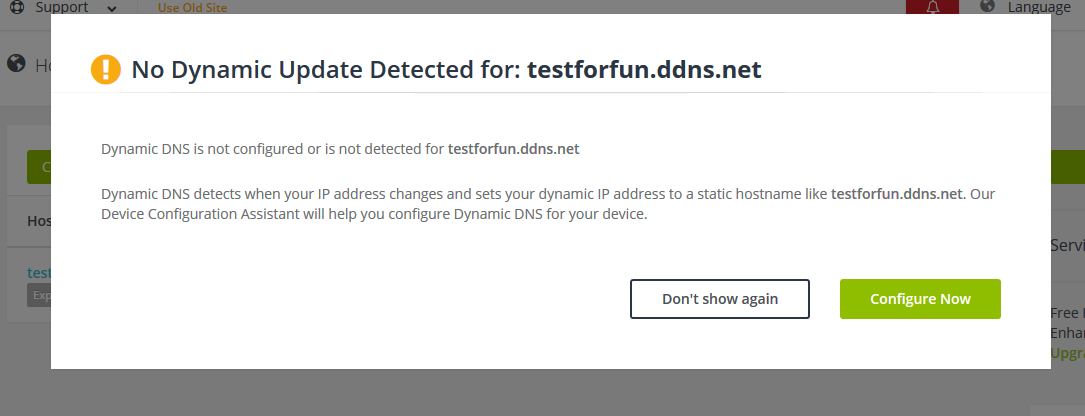Click the hostname in the dialog title
1085x416 pixels.
(x=644, y=70)
